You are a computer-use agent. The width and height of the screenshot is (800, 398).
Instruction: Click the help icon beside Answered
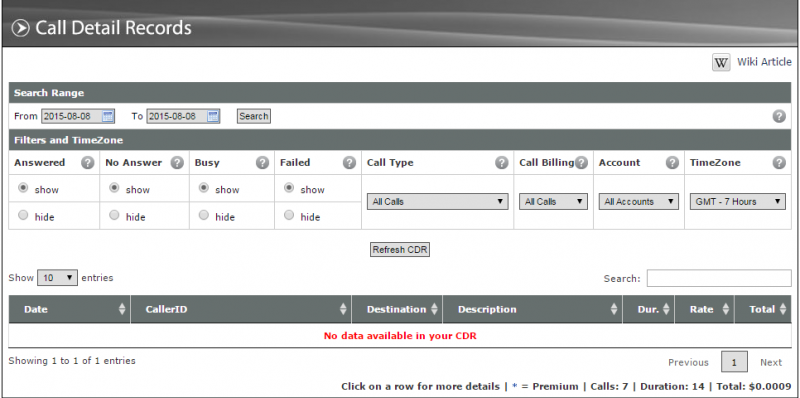[88, 163]
